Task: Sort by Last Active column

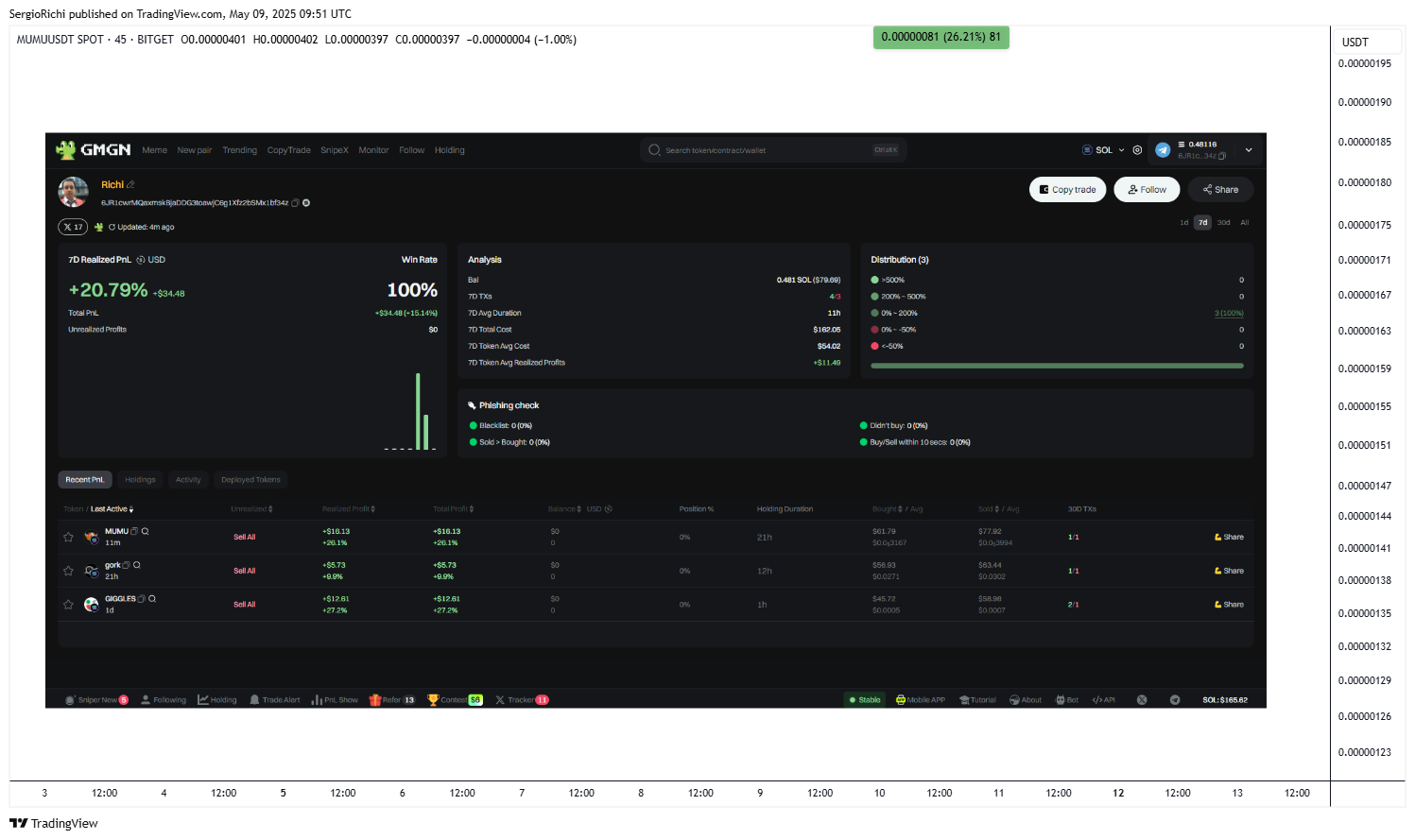Action: pos(112,509)
